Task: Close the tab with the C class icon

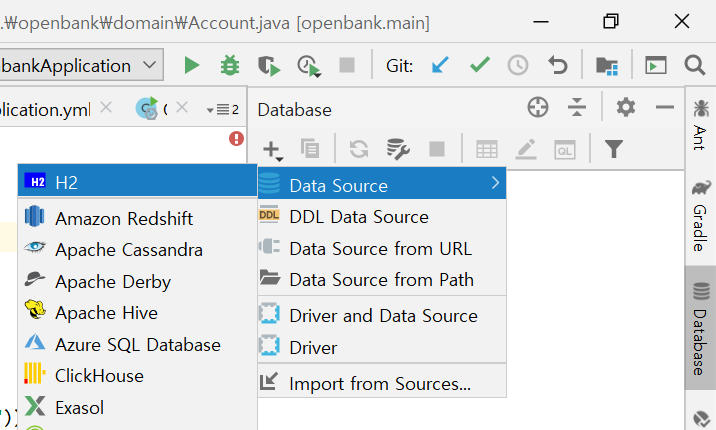Action: click(182, 108)
